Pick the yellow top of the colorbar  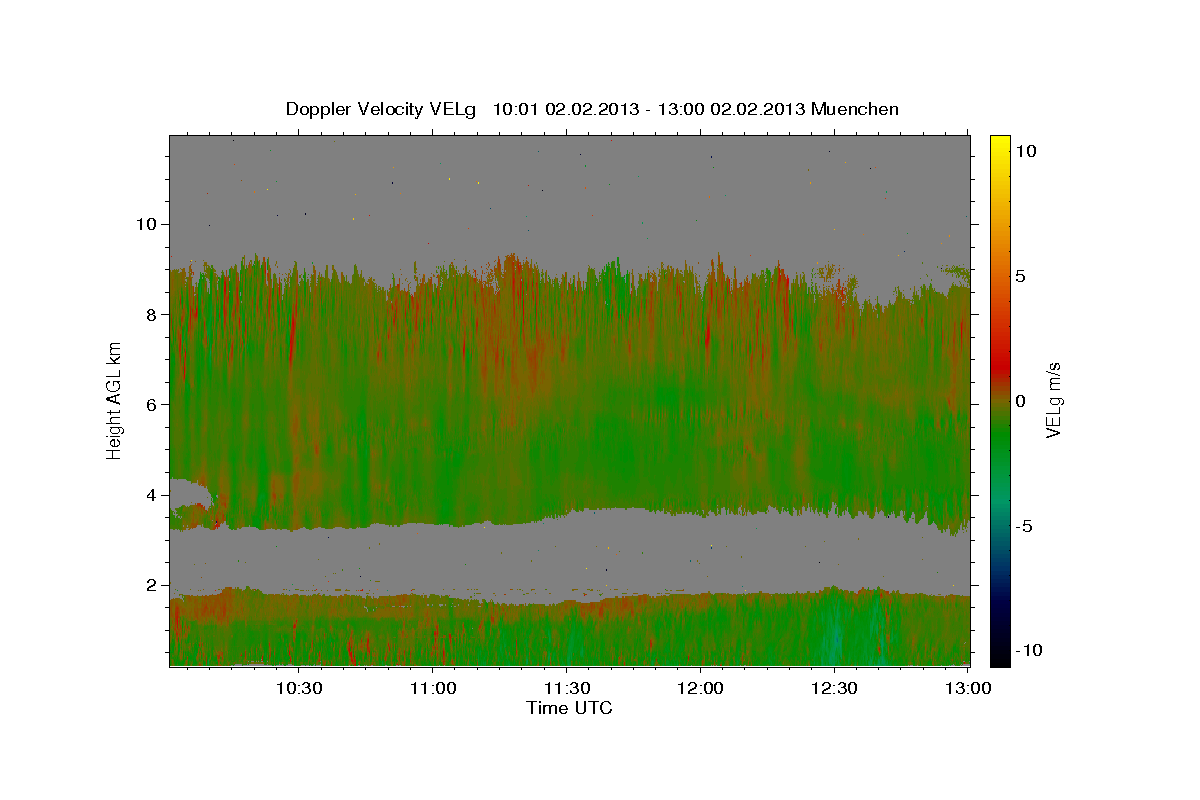(1000, 140)
